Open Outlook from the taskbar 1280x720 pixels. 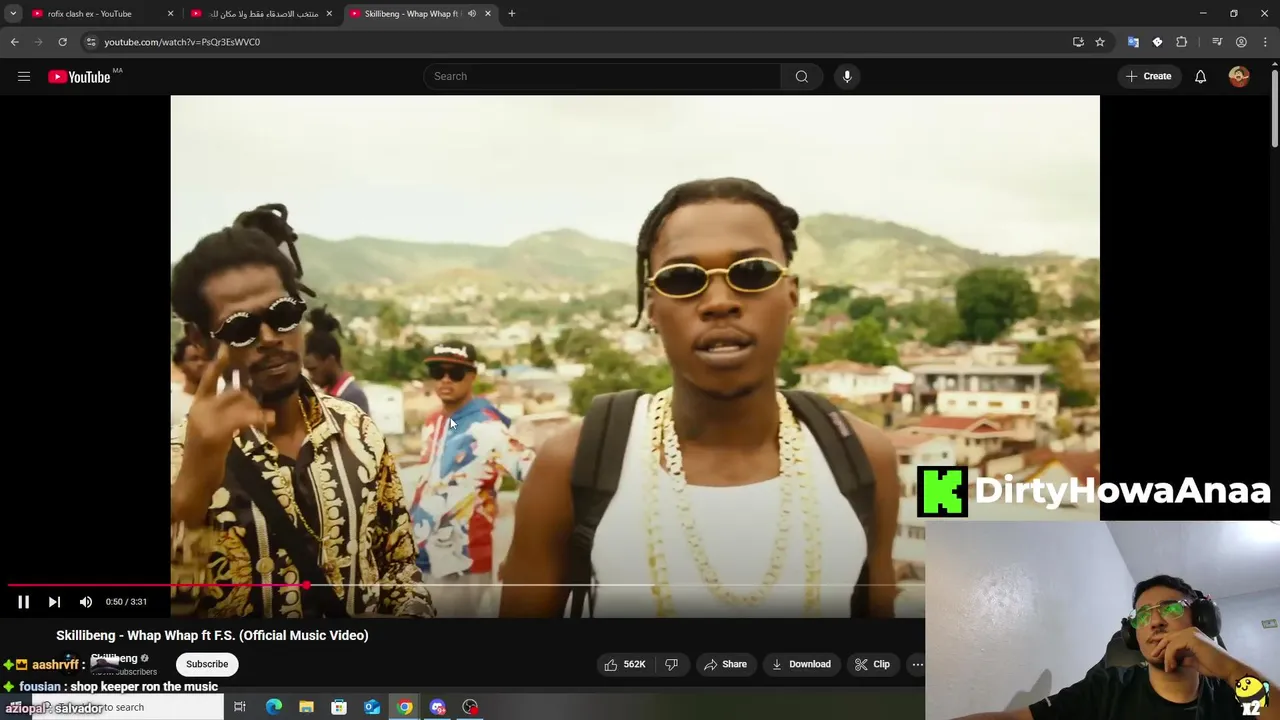pyautogui.click(x=372, y=707)
